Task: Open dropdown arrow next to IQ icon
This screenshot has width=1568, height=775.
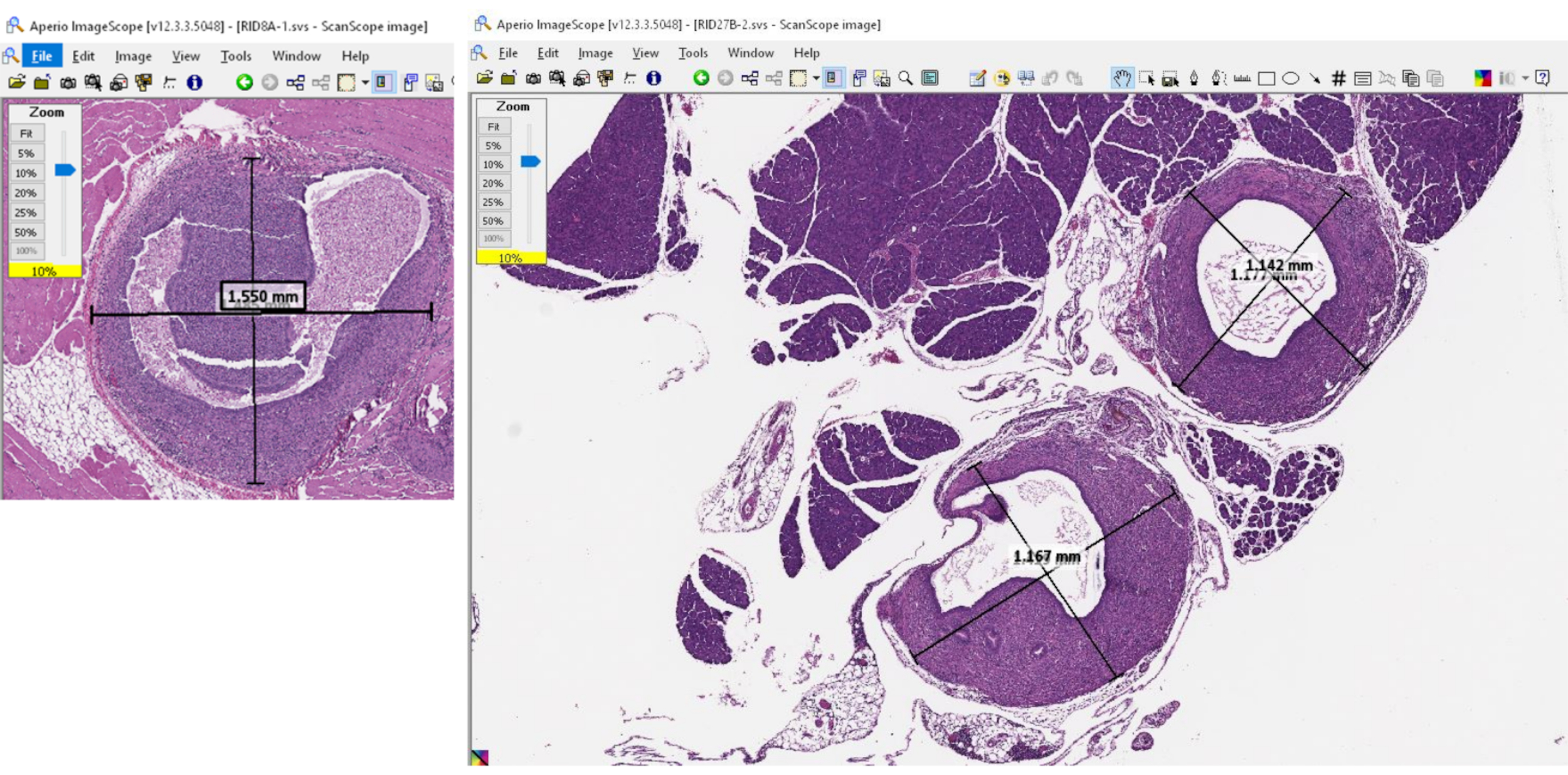Action: click(x=1525, y=78)
